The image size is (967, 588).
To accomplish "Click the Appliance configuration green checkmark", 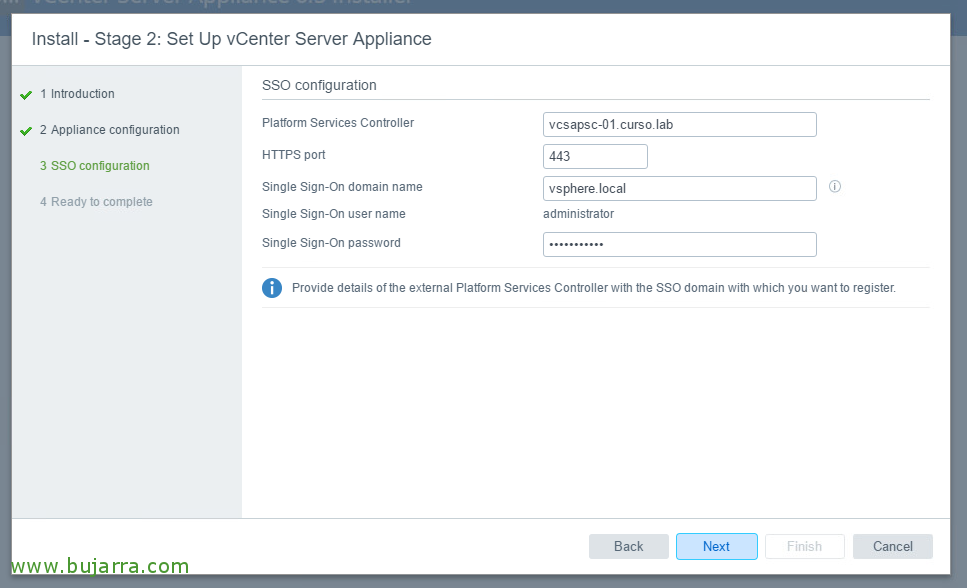I will tap(26, 131).
